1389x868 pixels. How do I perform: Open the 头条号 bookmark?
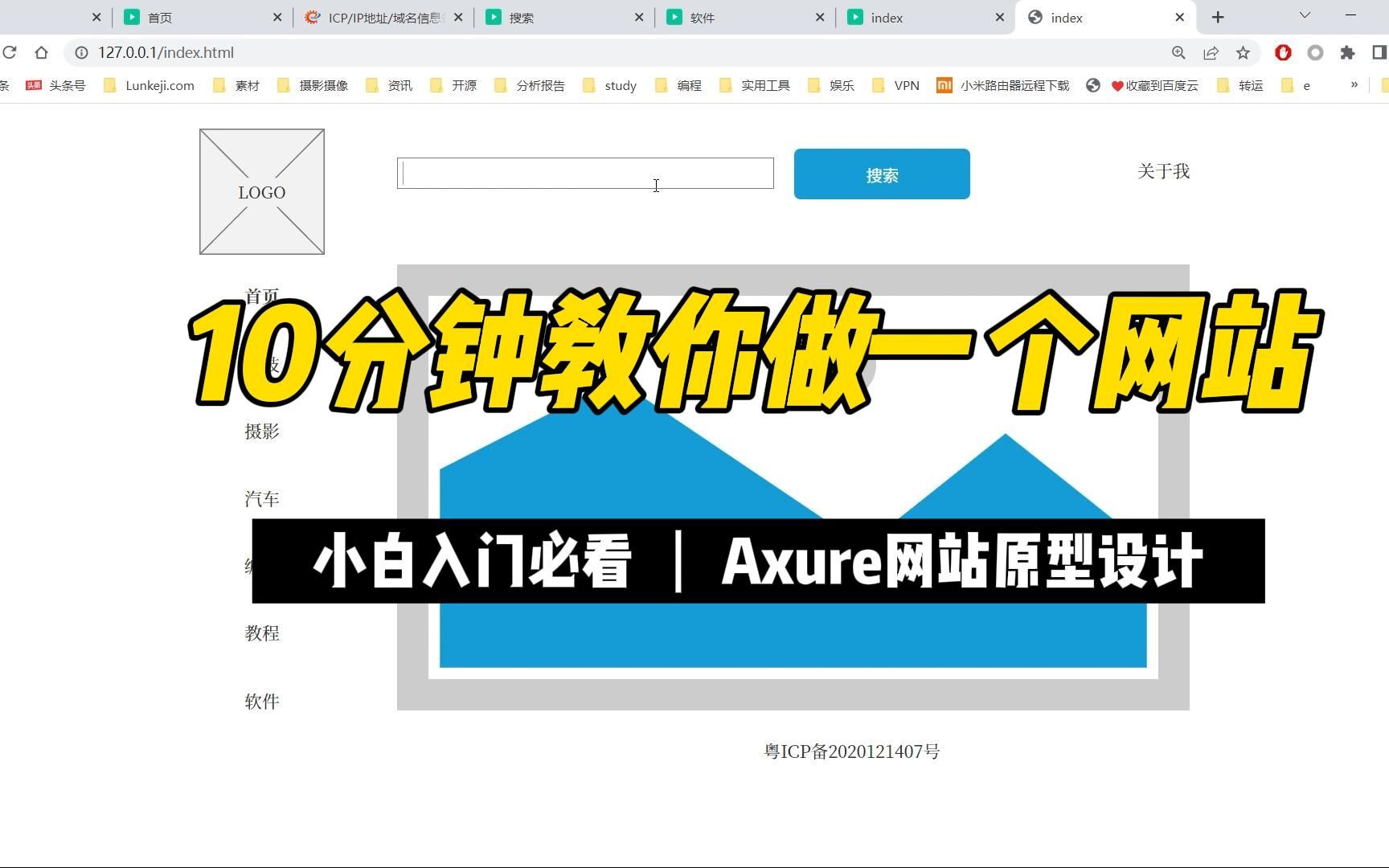pos(56,85)
